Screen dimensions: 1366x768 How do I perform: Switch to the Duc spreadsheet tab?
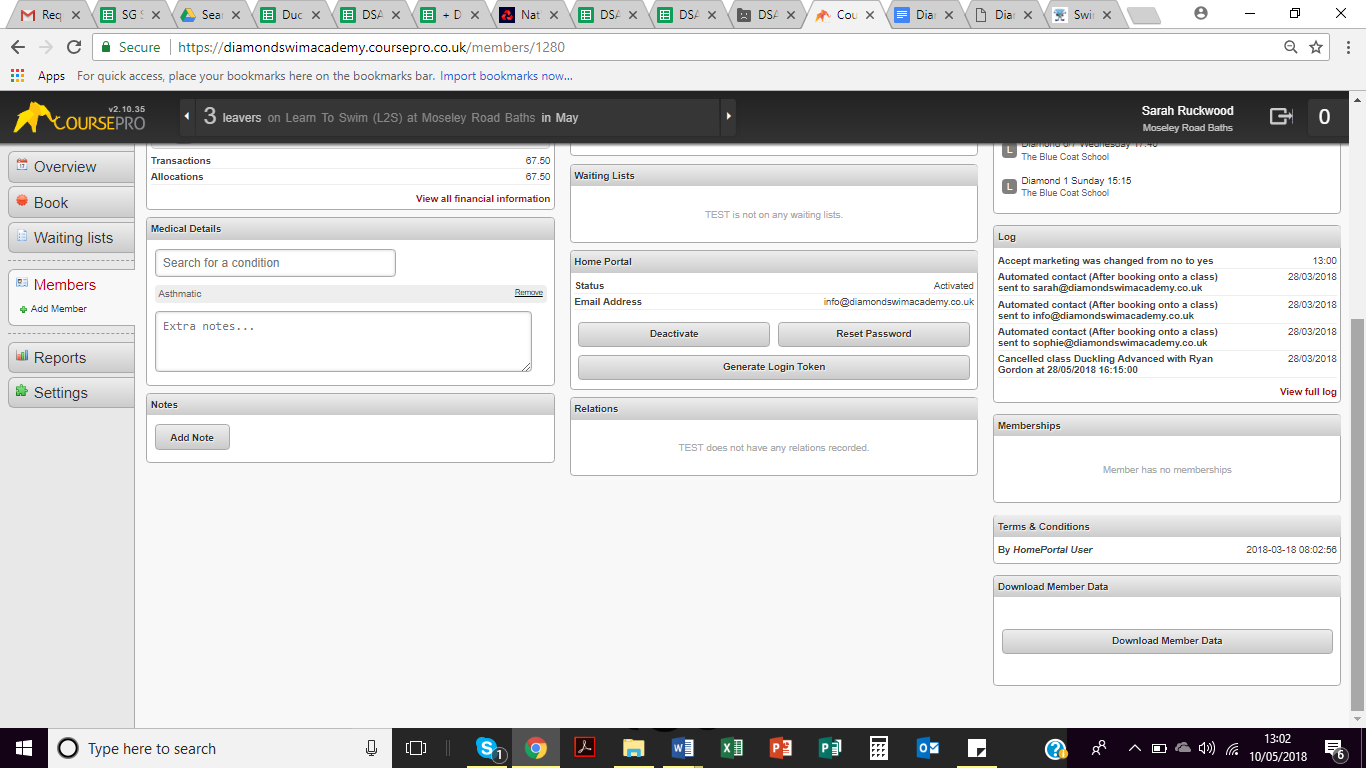tap(291, 15)
